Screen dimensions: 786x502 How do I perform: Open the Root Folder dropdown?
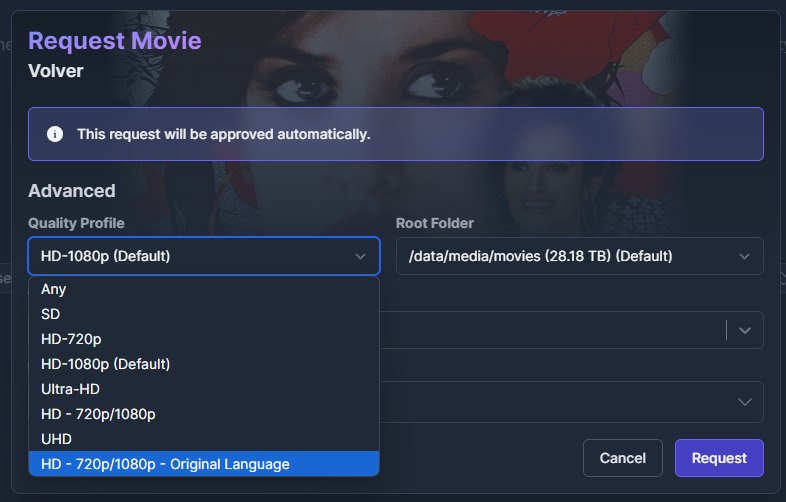click(570, 256)
